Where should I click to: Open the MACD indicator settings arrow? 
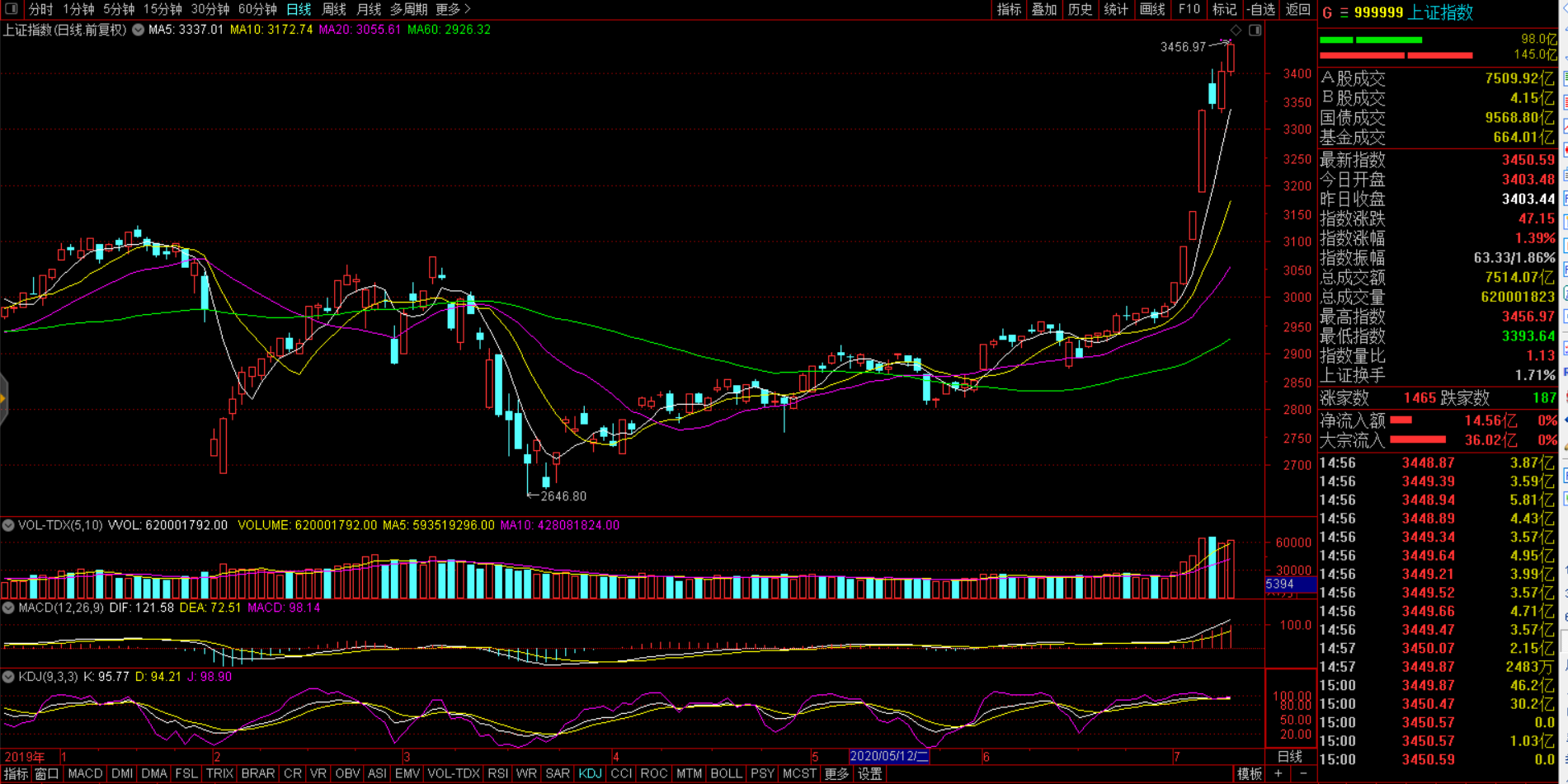[8, 608]
